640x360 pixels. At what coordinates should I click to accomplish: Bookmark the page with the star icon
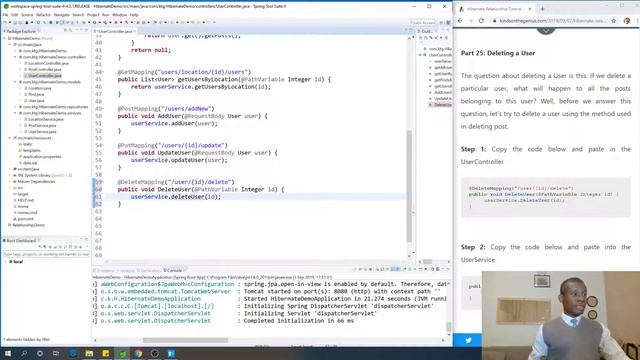pyautogui.click(x=613, y=20)
